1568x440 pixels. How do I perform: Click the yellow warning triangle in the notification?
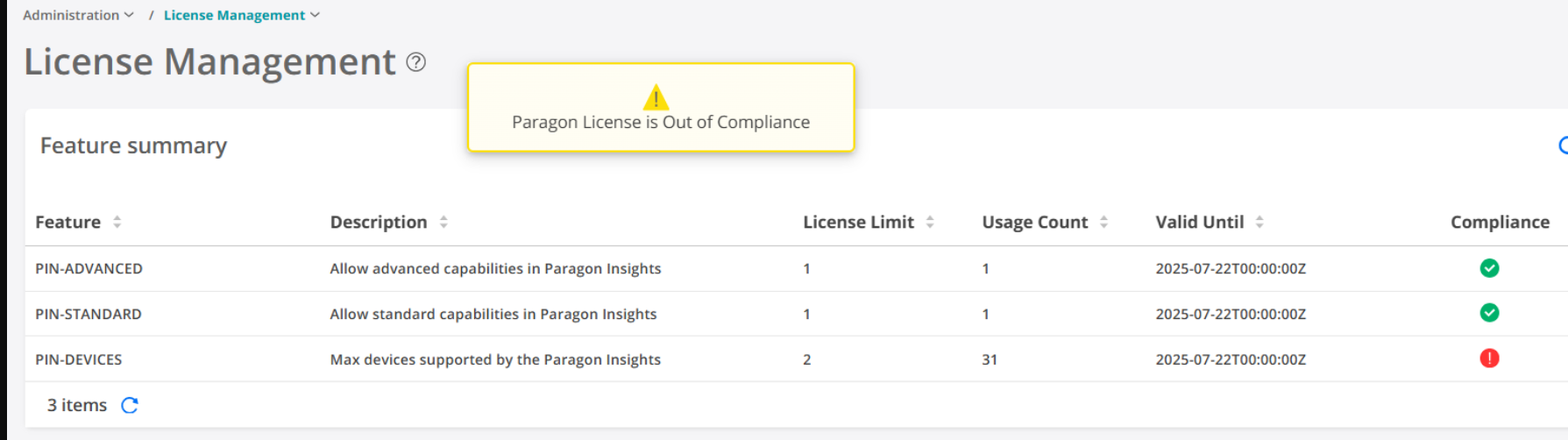click(x=656, y=96)
